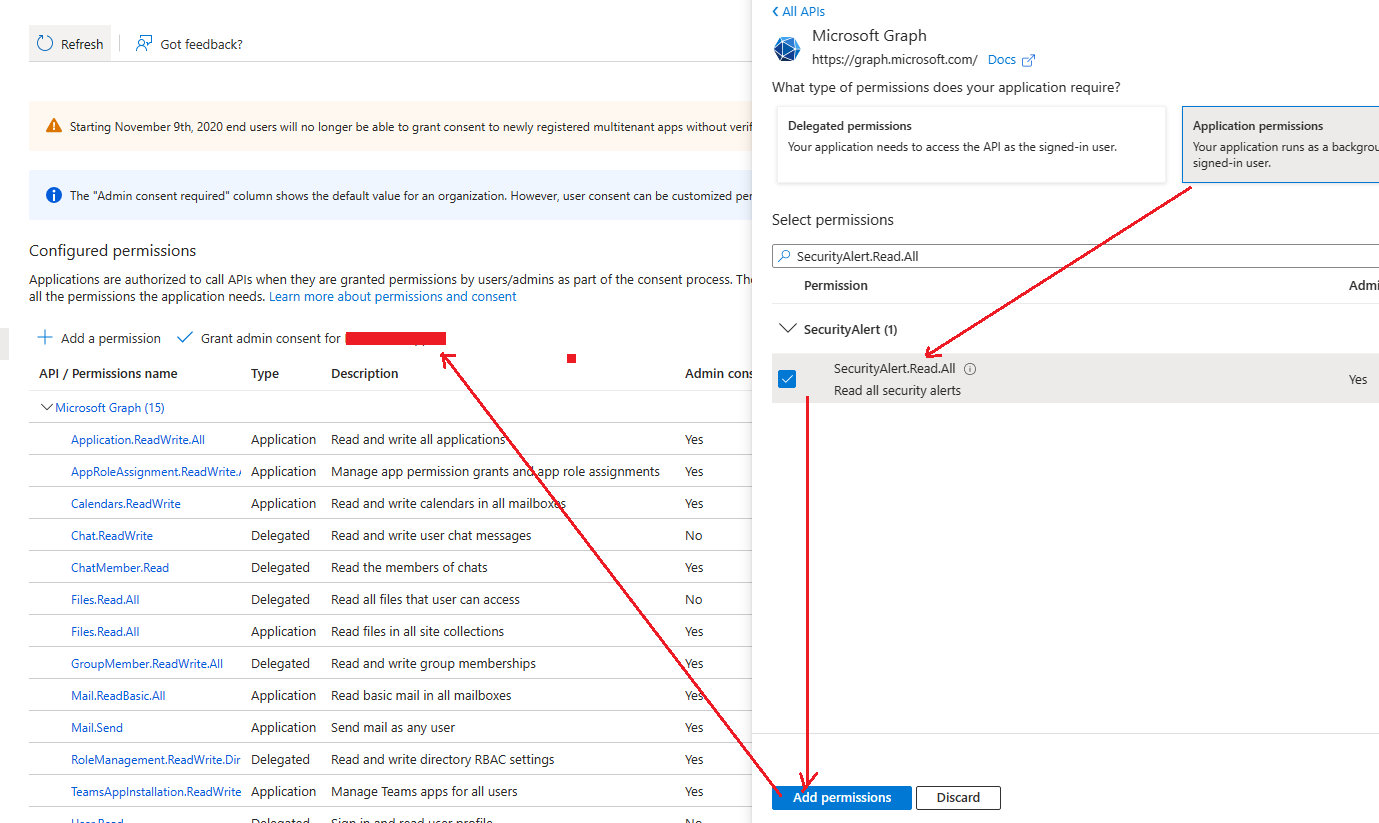The image size is (1379, 823).
Task: Click the Permission column header in the API panel
Action: coord(836,286)
